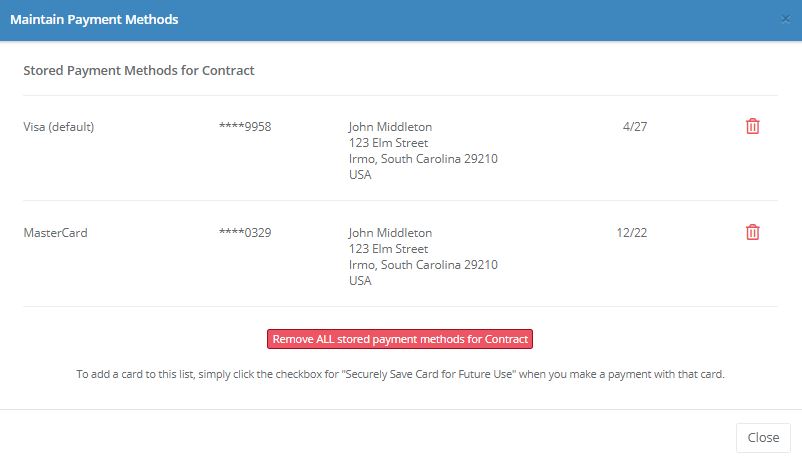
Task: Click the Irmo, South Carolina line under MasterCard
Action: 423,265
